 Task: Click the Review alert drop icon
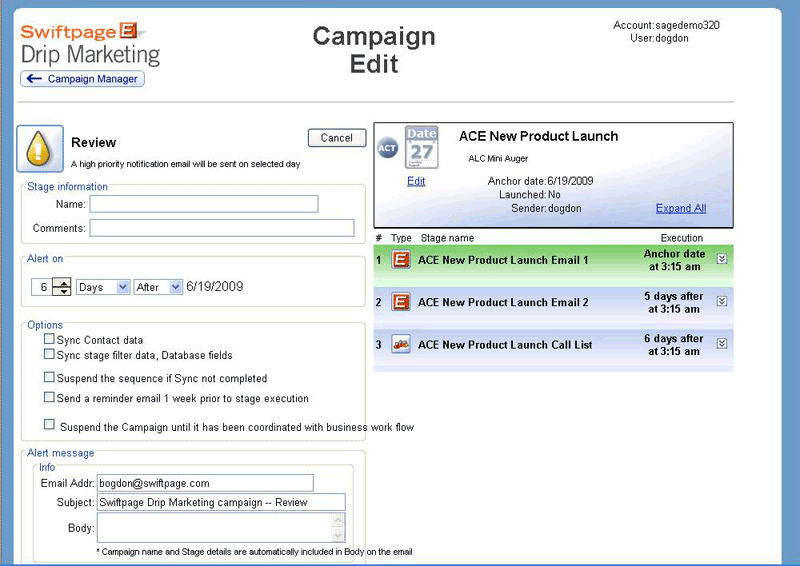40,149
